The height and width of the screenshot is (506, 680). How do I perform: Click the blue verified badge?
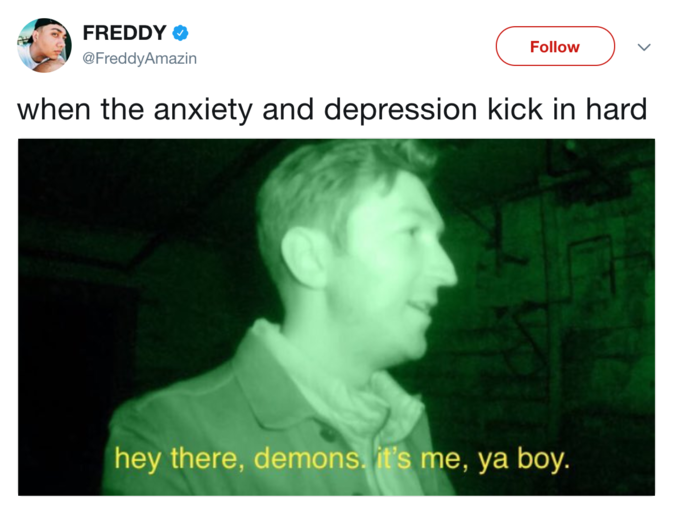(180, 33)
